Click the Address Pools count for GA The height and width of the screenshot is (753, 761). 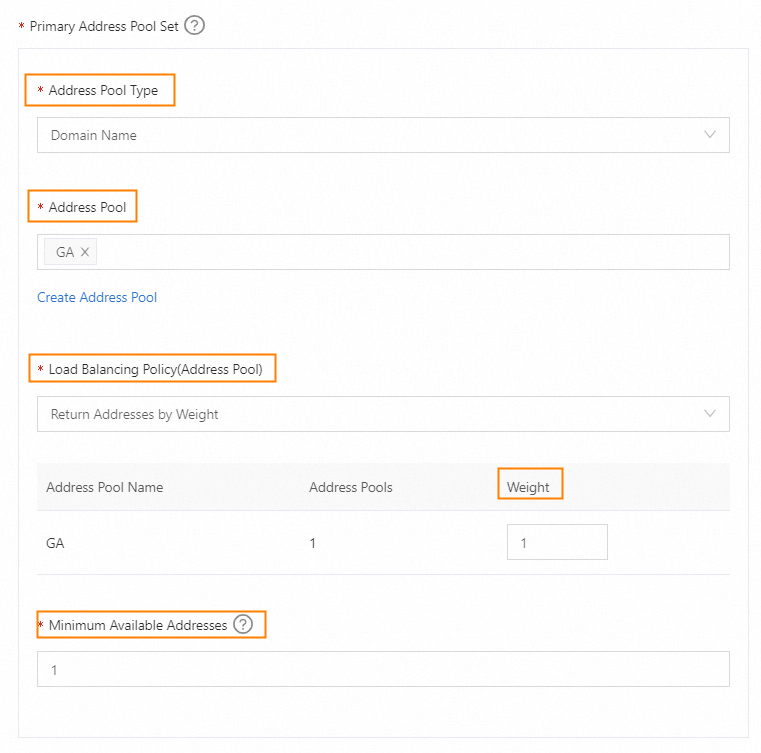click(x=313, y=543)
